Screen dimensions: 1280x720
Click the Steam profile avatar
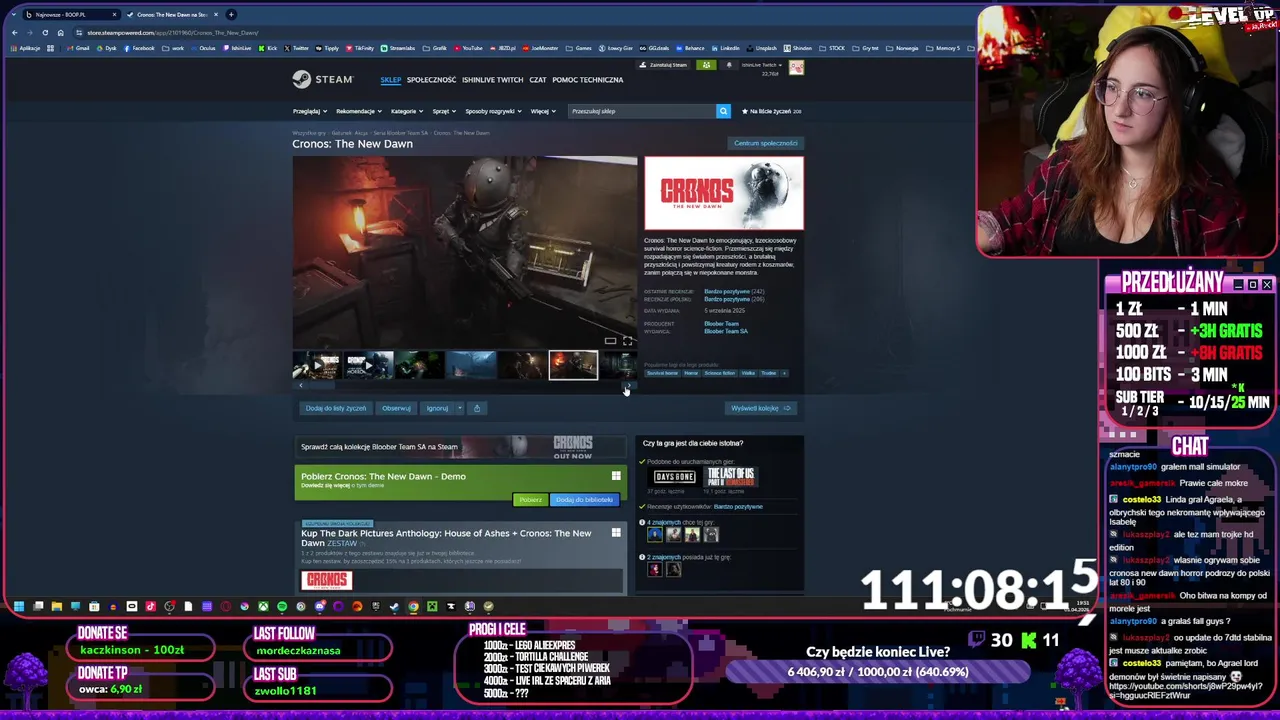[796, 67]
